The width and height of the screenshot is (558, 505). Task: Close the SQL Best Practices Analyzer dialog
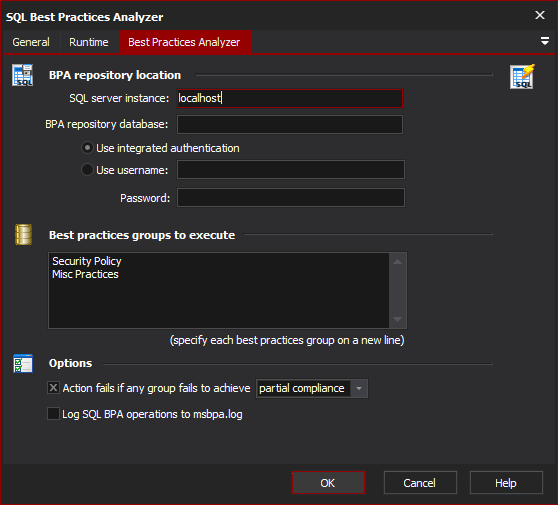point(539,15)
